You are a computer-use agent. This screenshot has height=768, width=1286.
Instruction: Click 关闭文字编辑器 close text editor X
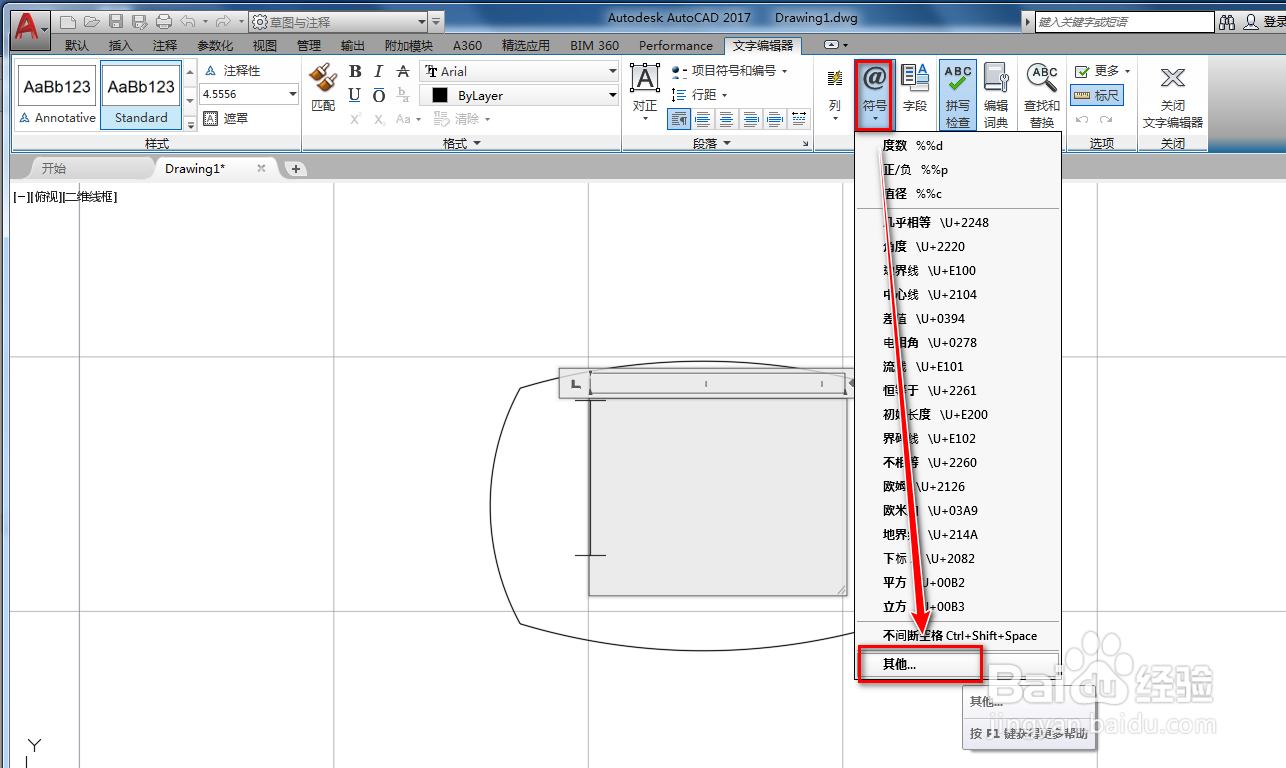click(1173, 95)
